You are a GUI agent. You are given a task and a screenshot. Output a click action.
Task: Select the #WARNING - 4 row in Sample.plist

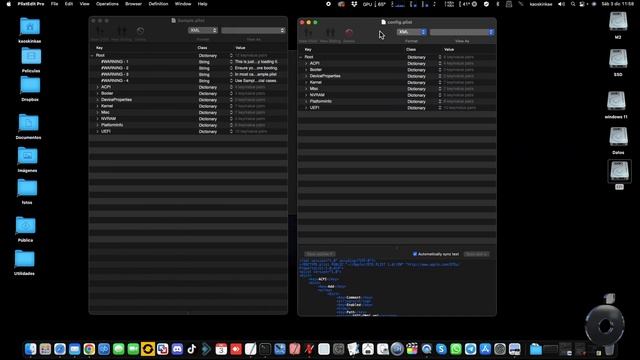[188, 81]
